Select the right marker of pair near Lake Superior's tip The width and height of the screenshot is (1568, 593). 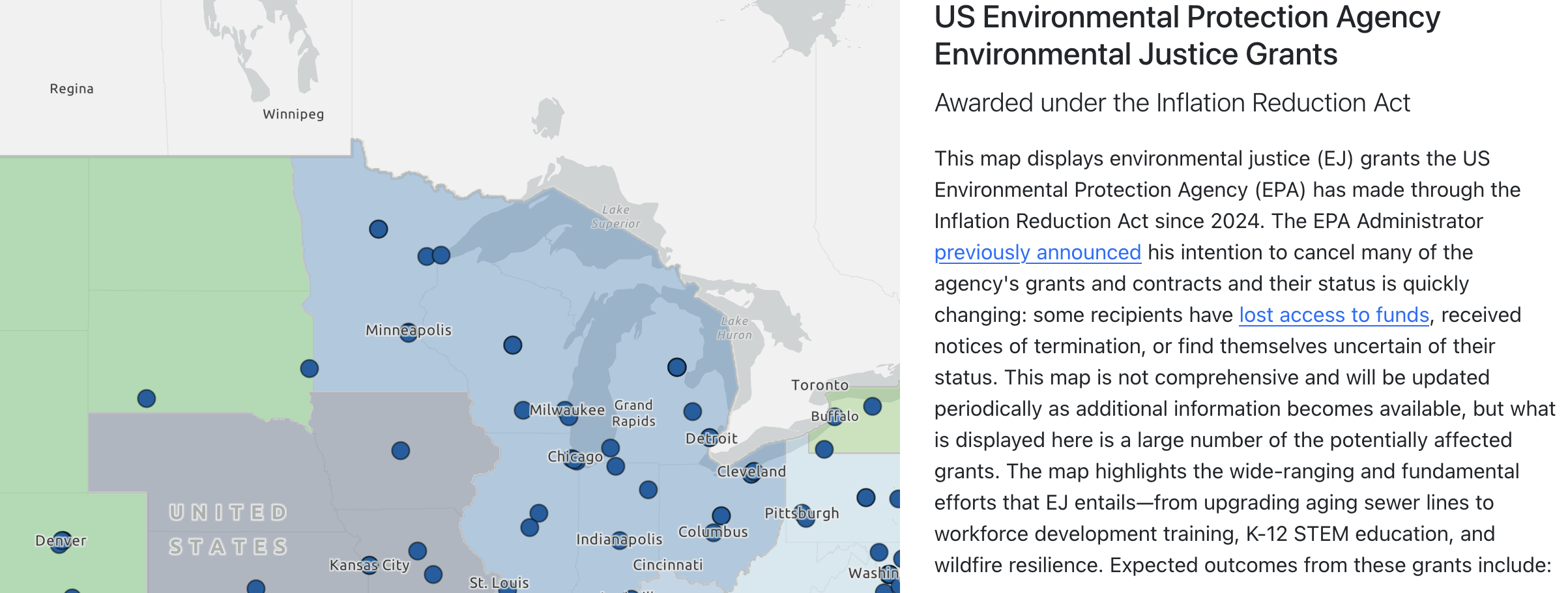[x=441, y=255]
